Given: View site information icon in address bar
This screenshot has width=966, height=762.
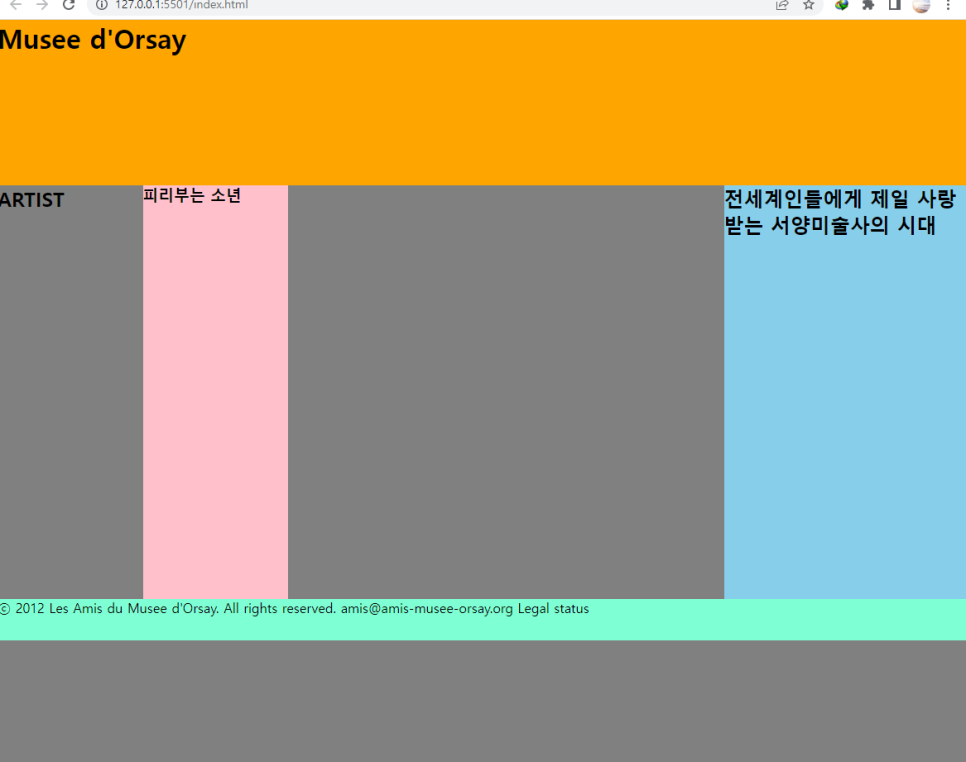Looking at the screenshot, I should click(102, 5).
